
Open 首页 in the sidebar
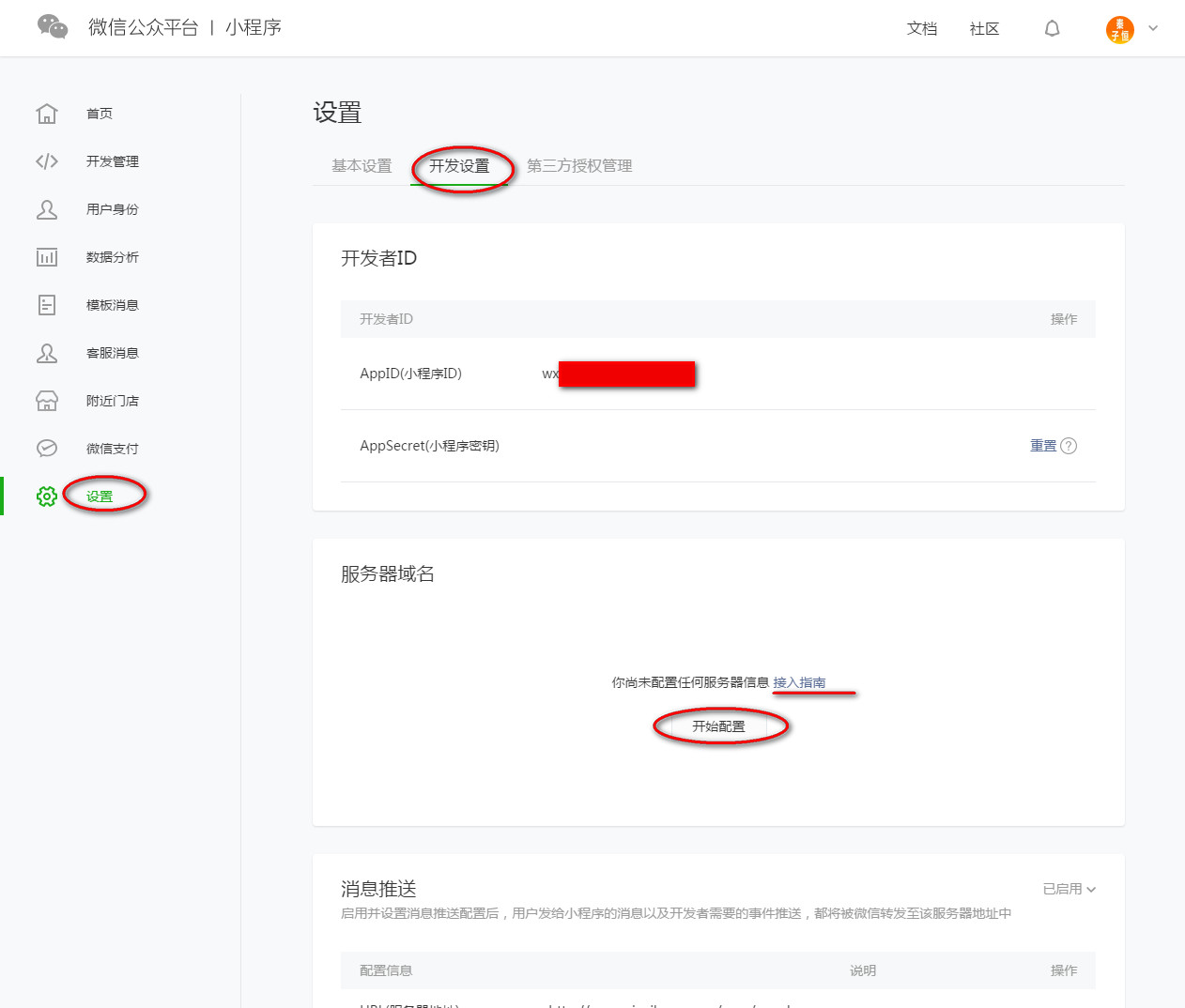[100, 114]
